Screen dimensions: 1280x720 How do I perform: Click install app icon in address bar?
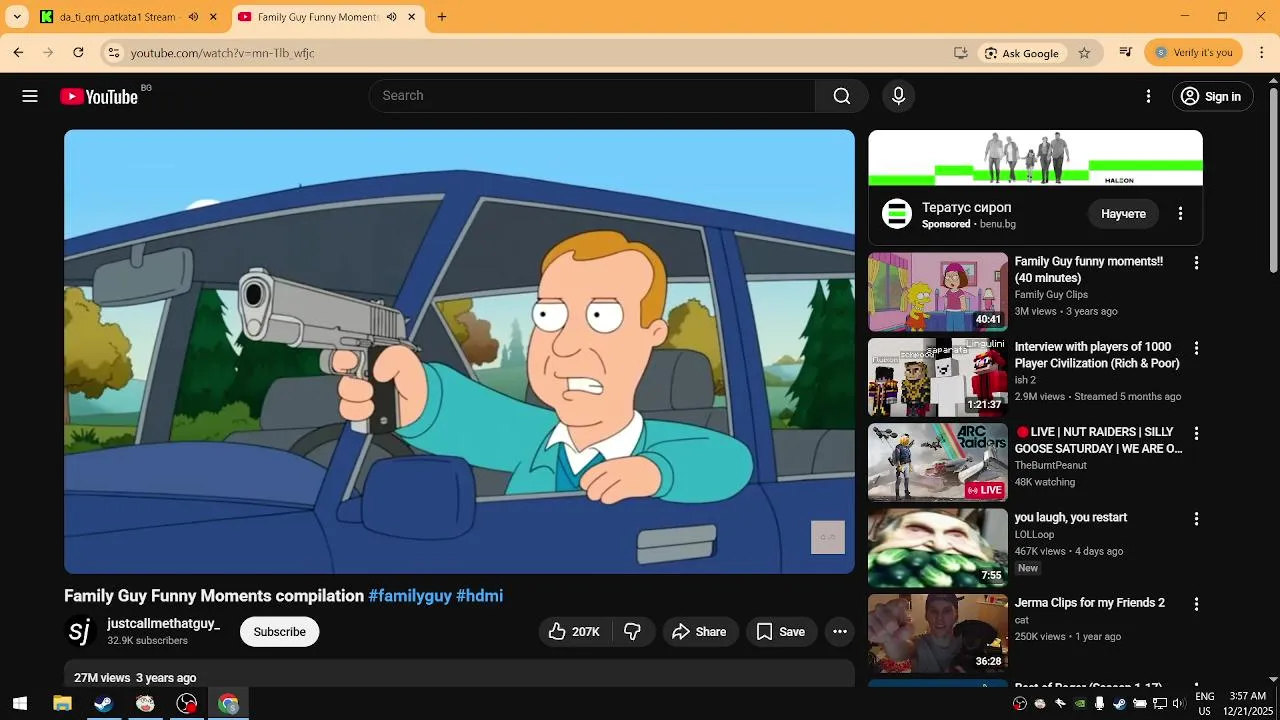click(x=961, y=53)
